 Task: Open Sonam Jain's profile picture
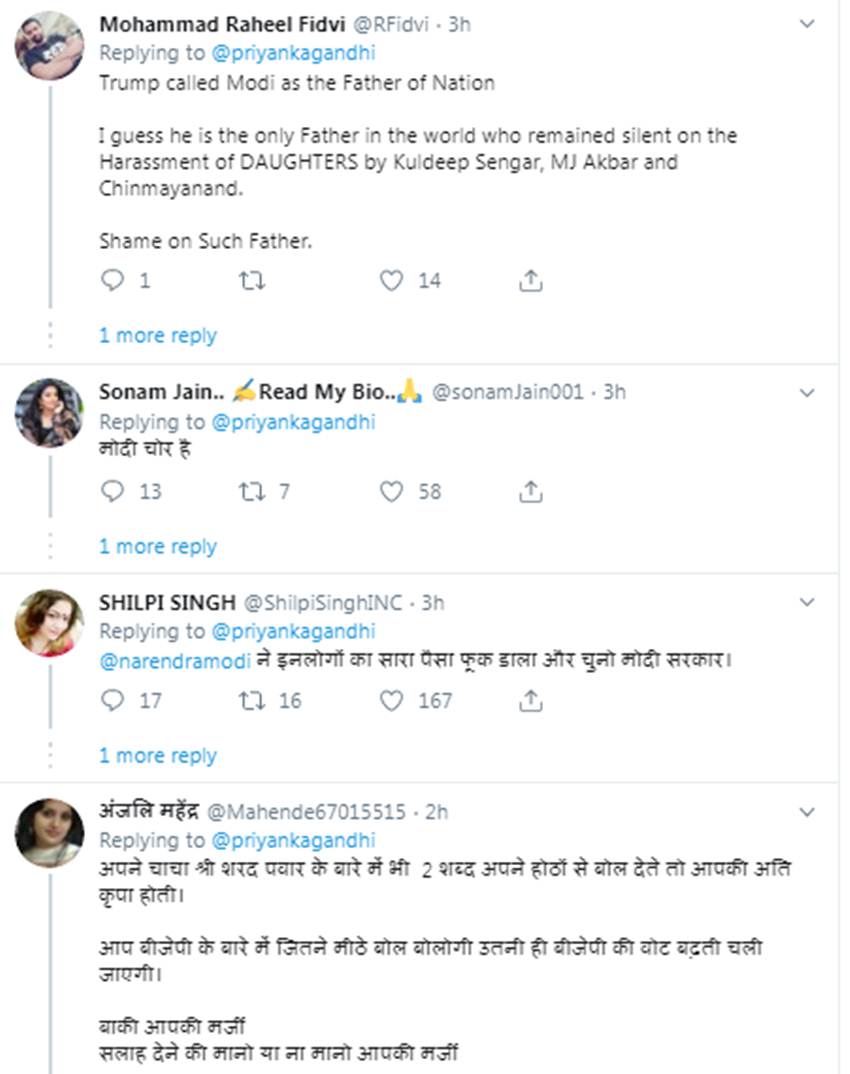[x=49, y=412]
